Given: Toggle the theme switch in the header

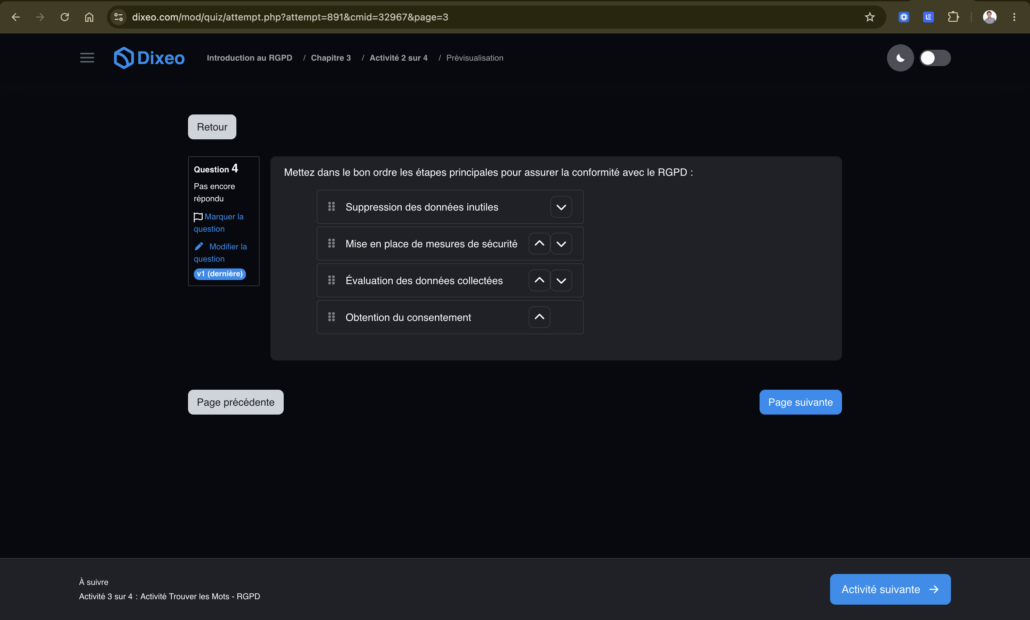Looking at the screenshot, I should [935, 58].
